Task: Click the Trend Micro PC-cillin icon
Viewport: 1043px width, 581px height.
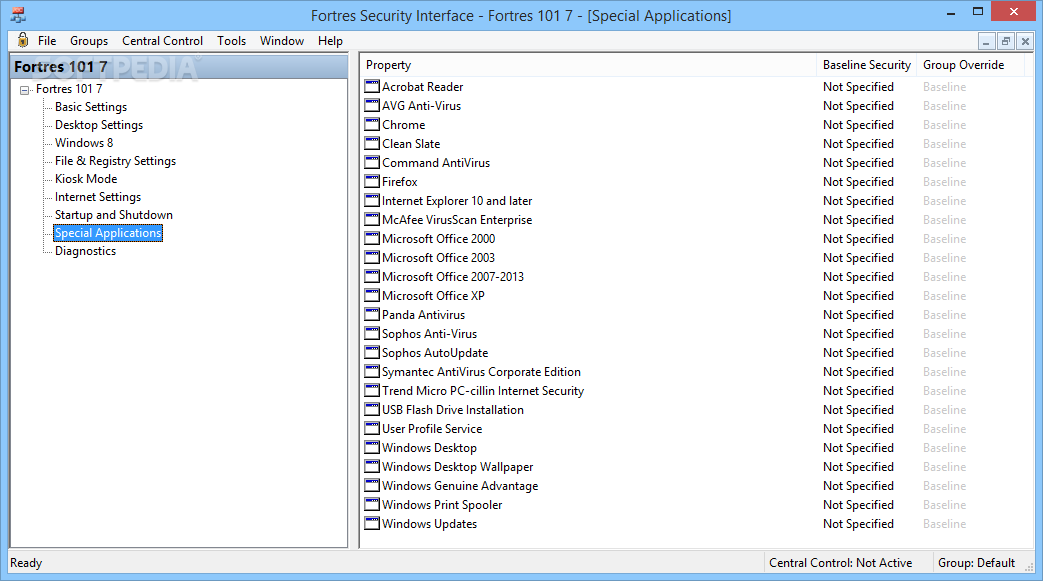Action: coord(372,390)
